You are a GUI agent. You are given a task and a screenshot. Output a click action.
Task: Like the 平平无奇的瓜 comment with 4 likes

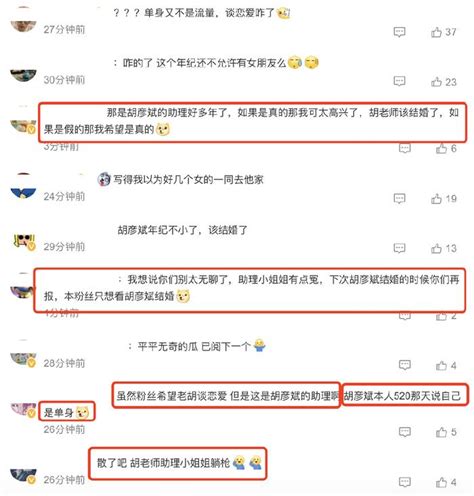pos(441,365)
